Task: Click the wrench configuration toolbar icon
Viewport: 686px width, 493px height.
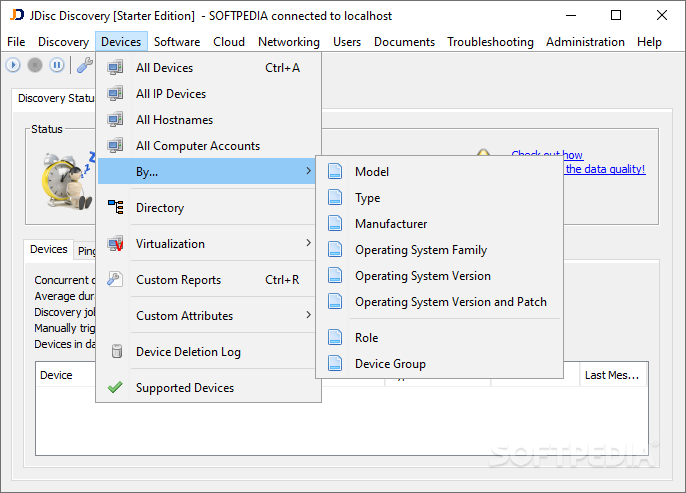Action: pyautogui.click(x=84, y=65)
